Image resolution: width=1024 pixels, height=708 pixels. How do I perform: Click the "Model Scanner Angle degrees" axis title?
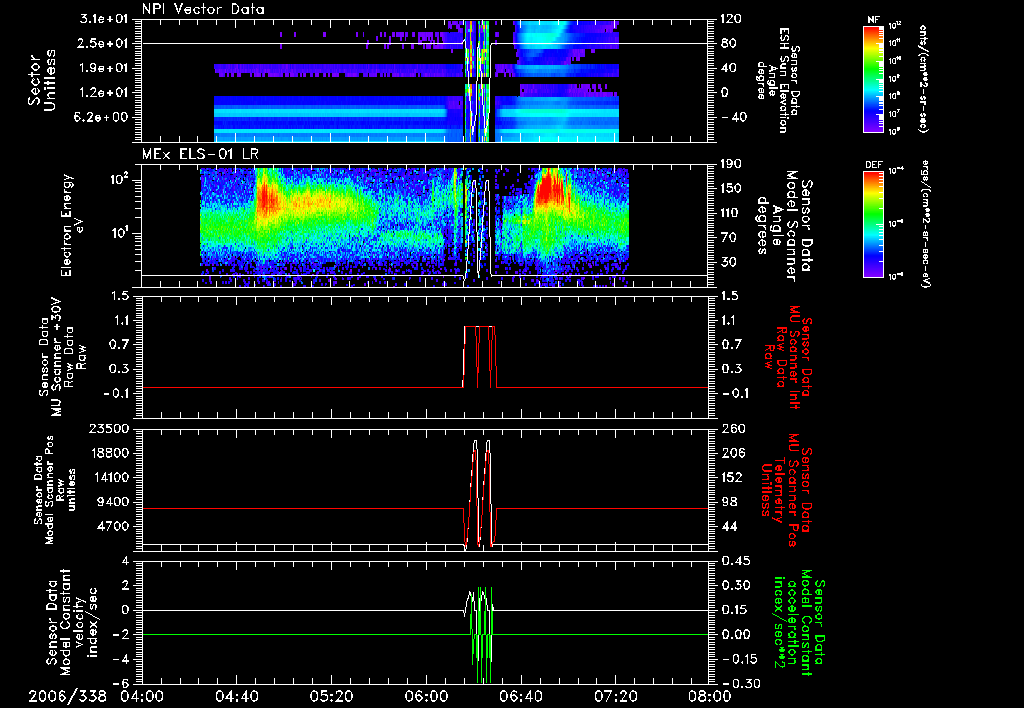(x=783, y=226)
